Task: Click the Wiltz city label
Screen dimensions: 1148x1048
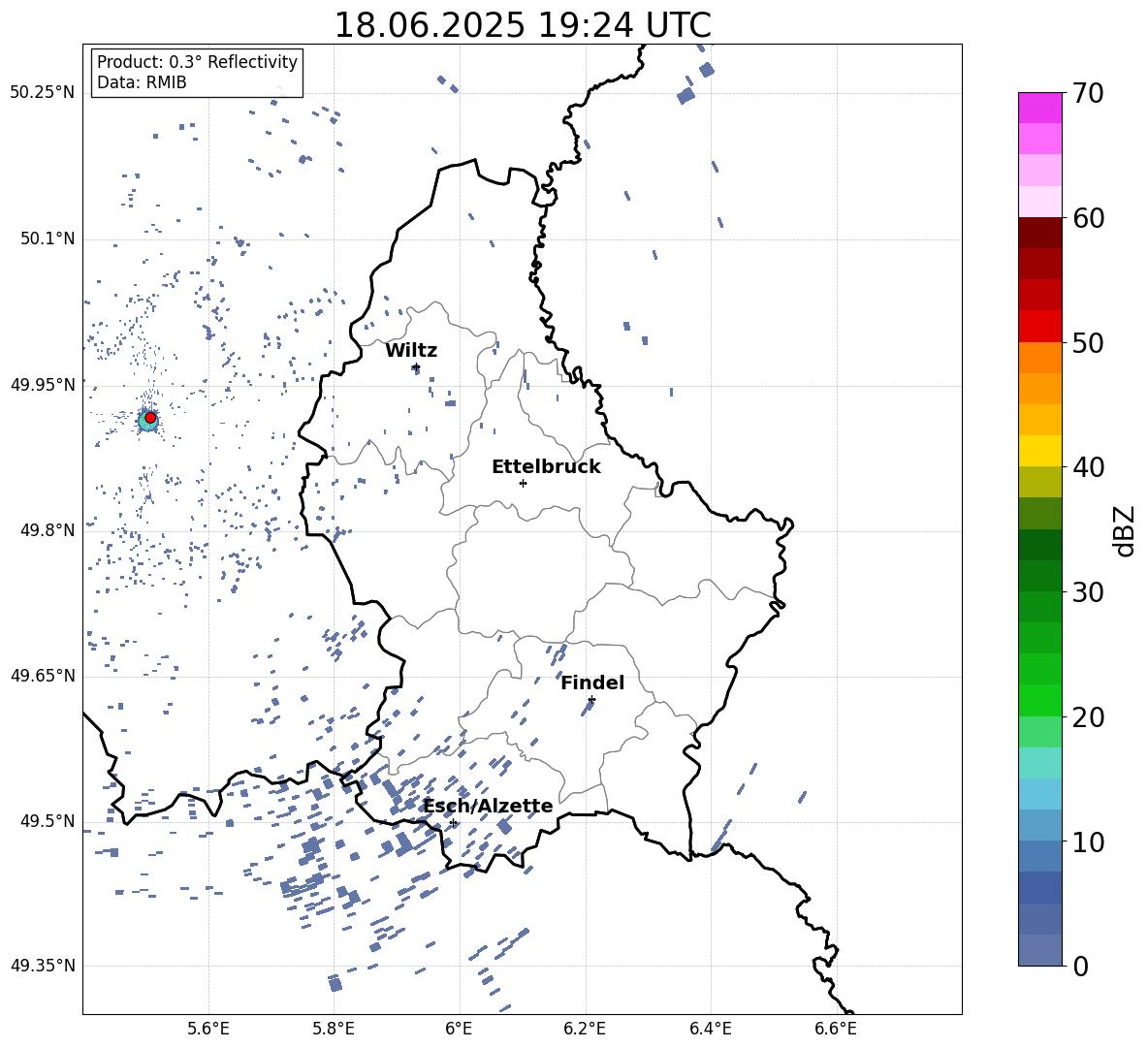Action: point(411,351)
